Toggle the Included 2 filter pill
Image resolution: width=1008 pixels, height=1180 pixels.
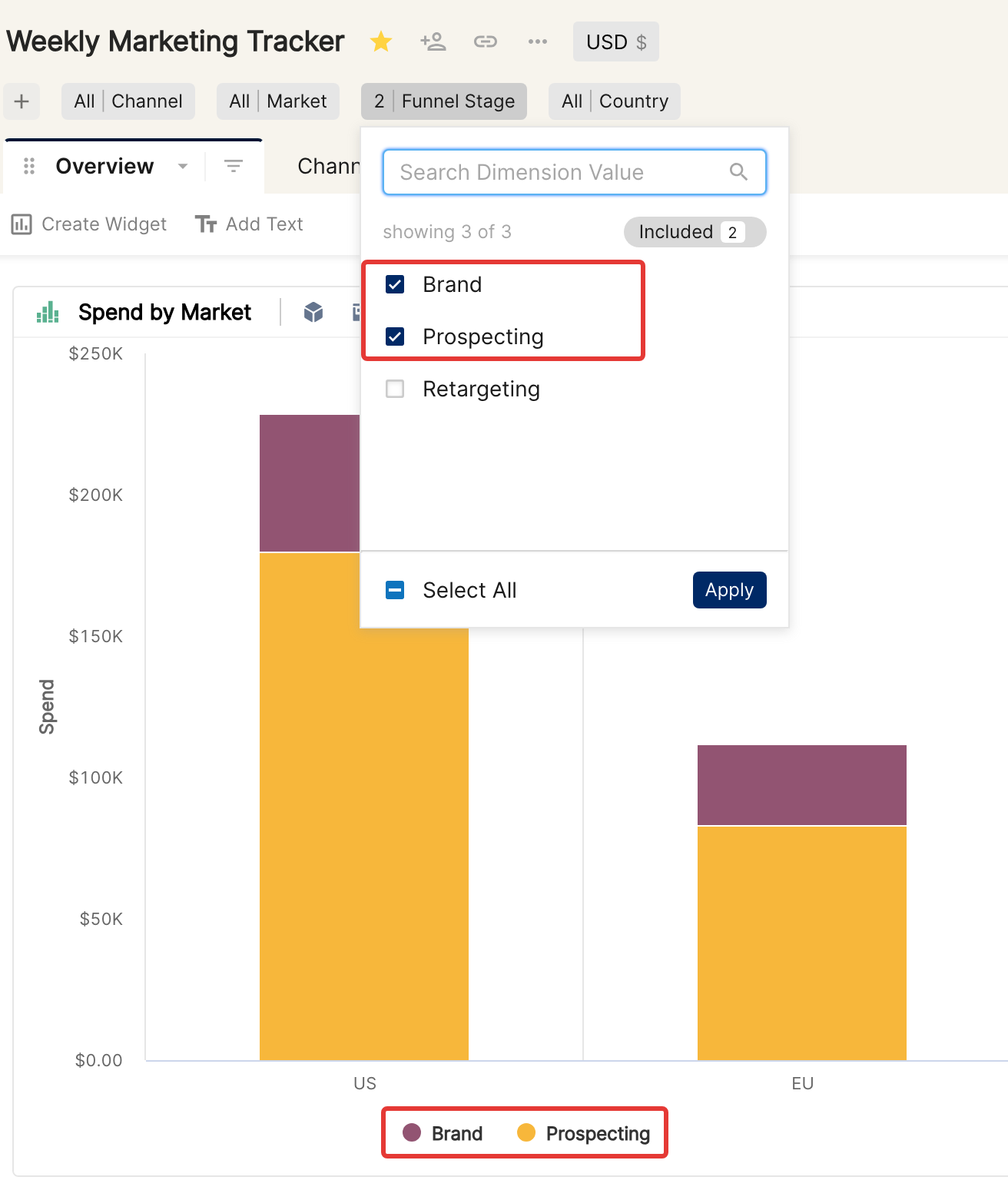[x=695, y=232]
